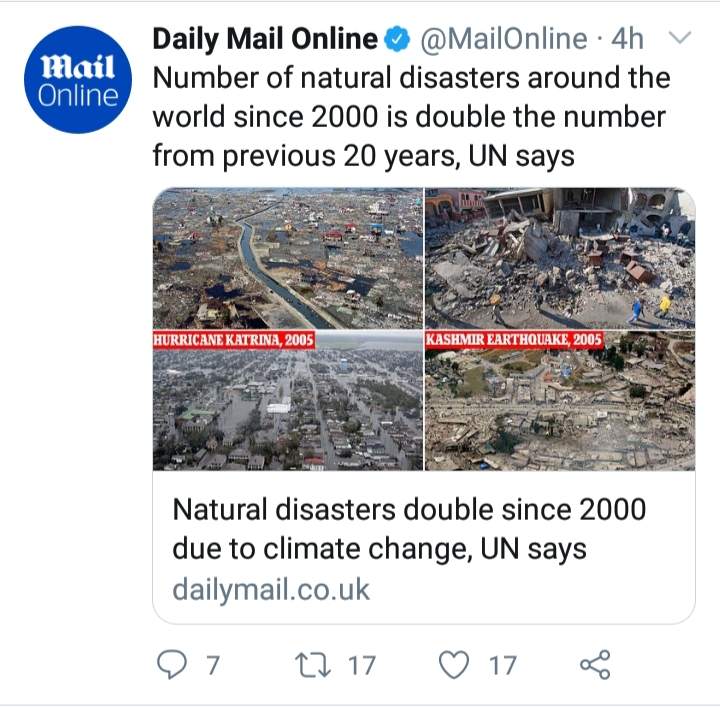Image resolution: width=720 pixels, height=707 pixels.
Task: Click the @MailOnline handle
Action: 504,39
